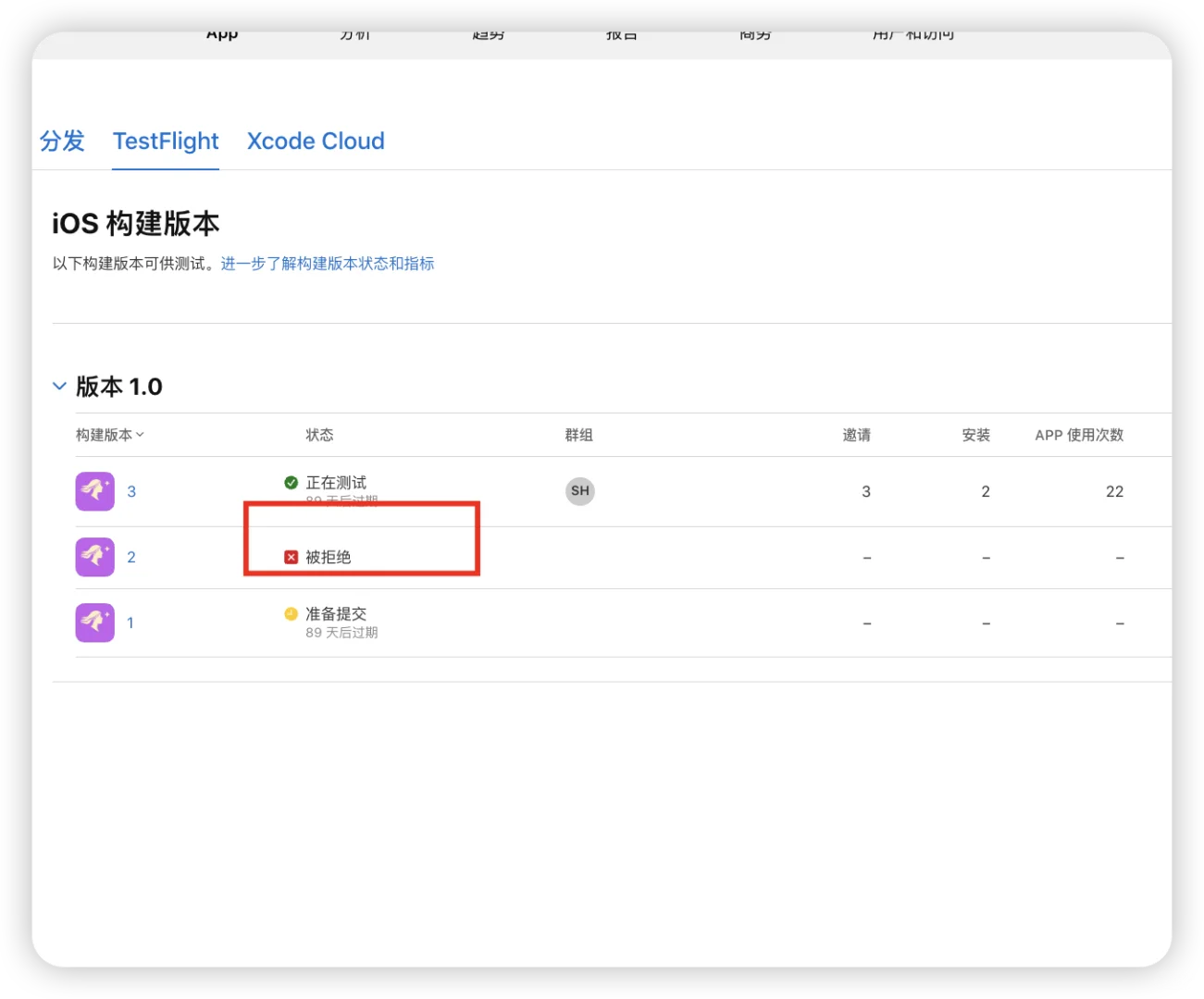Click the app icon next to build 1
The width and height of the screenshot is (1204, 999).
pos(94,622)
